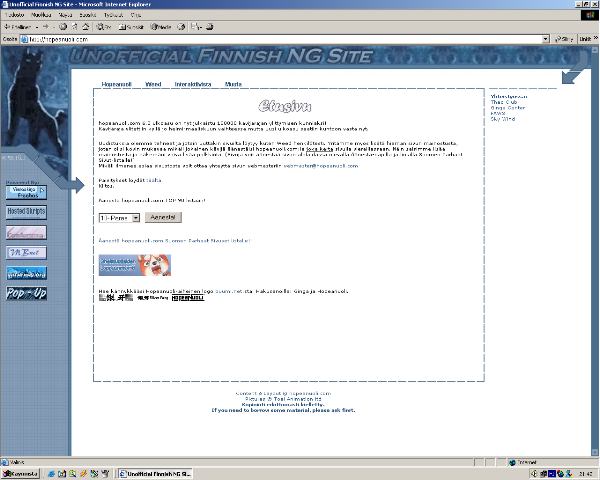Image resolution: width=600 pixels, height=480 pixels.
Task: Open the Hopeanuoli navigation tab
Action: click(x=116, y=85)
